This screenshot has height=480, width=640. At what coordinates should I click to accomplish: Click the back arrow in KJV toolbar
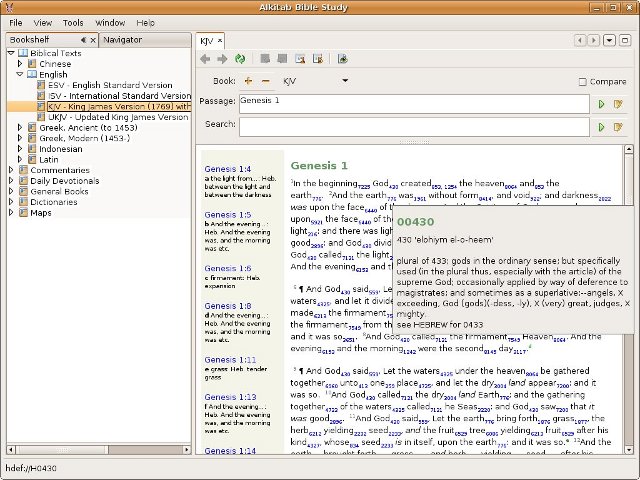(205, 59)
